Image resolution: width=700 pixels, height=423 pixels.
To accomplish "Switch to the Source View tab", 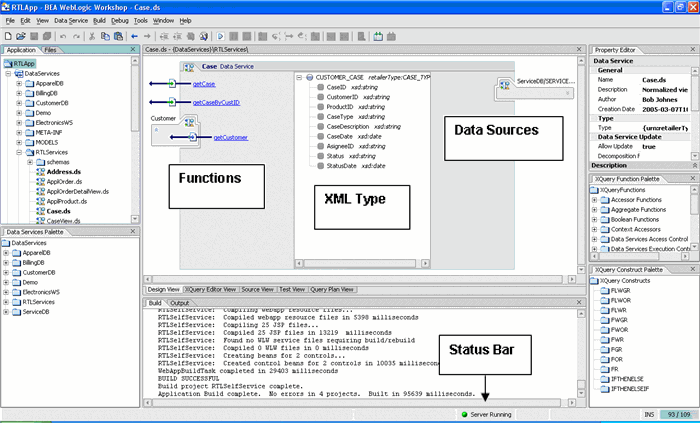I will 257,290.
